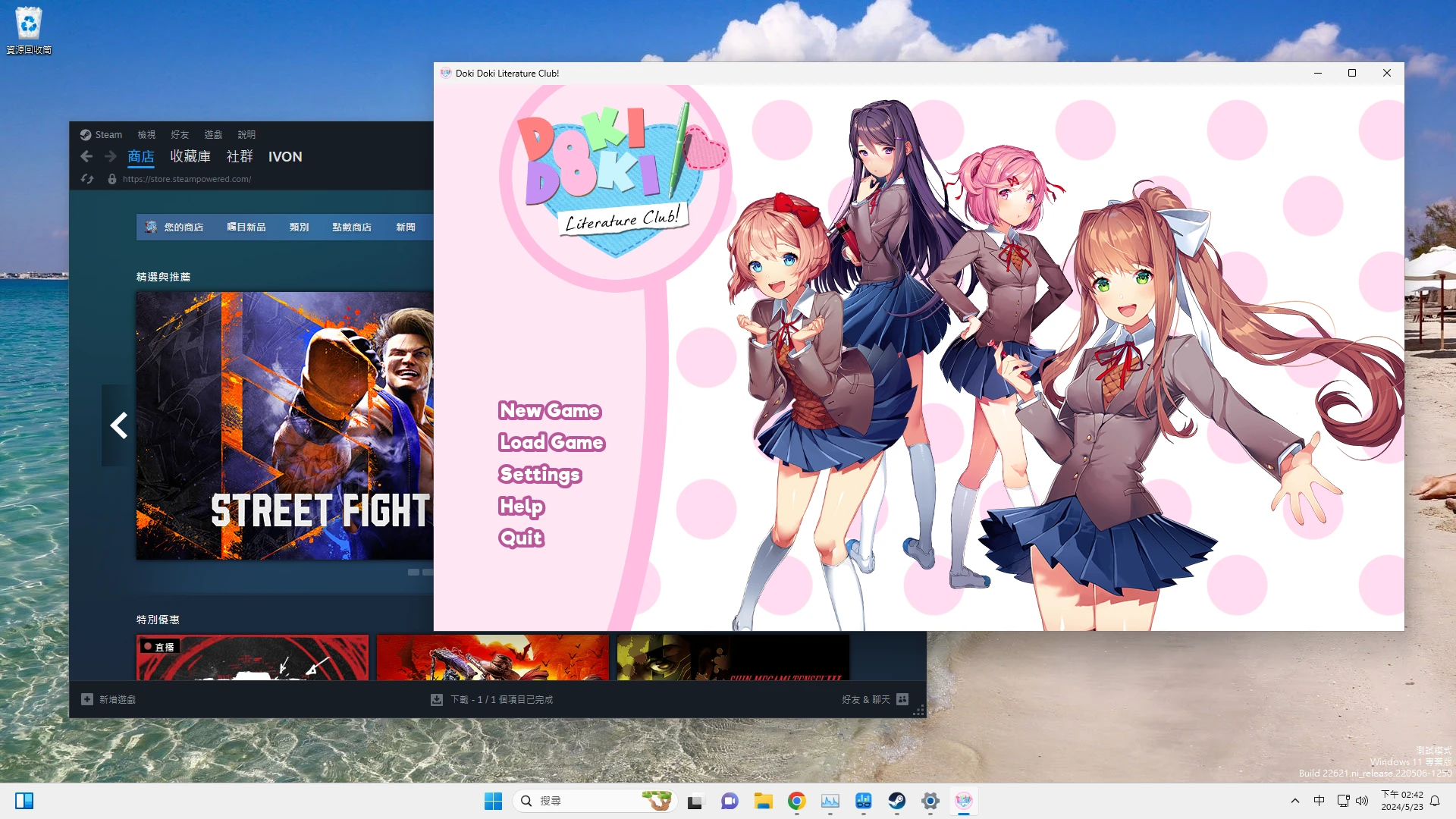The width and height of the screenshot is (1456, 819).
Task: Reload the Steam store page
Action: pos(87,179)
